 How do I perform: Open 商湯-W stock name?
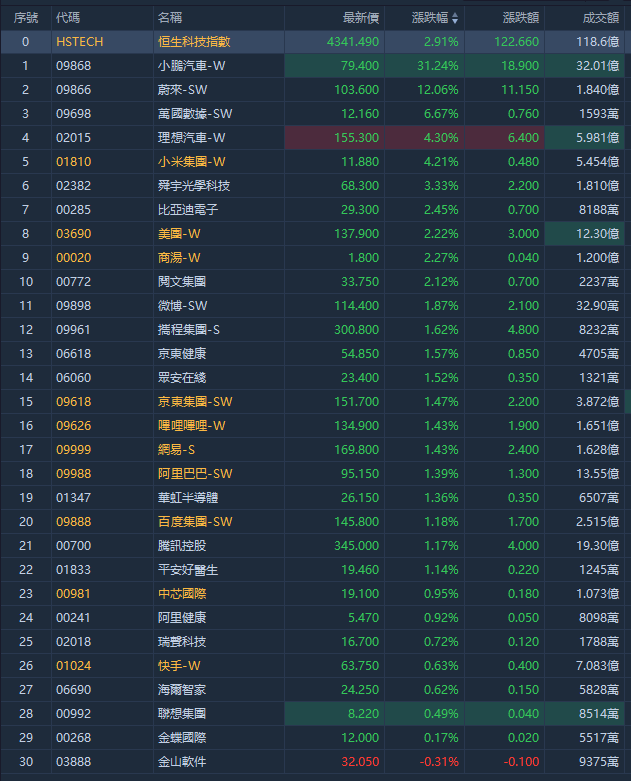pos(179,258)
